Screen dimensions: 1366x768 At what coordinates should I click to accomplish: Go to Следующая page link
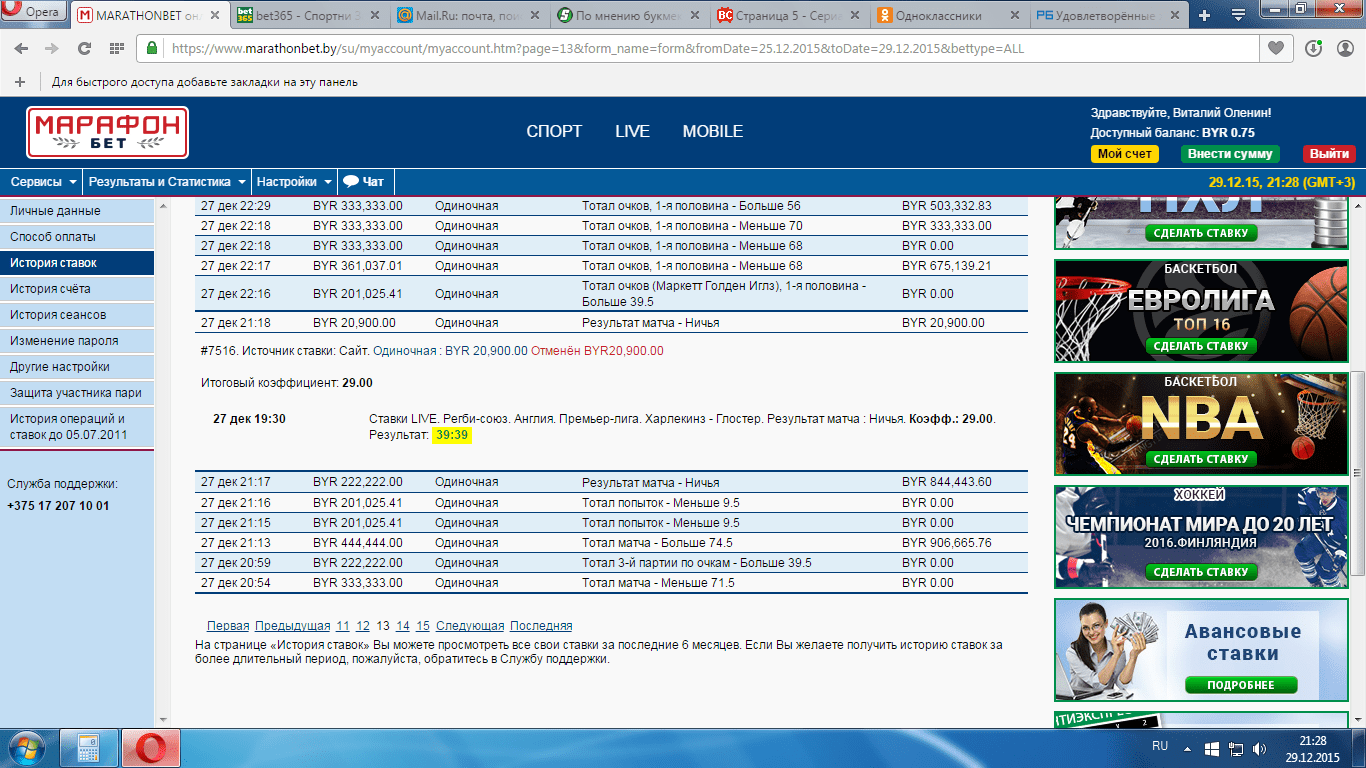pyautogui.click(x=470, y=626)
